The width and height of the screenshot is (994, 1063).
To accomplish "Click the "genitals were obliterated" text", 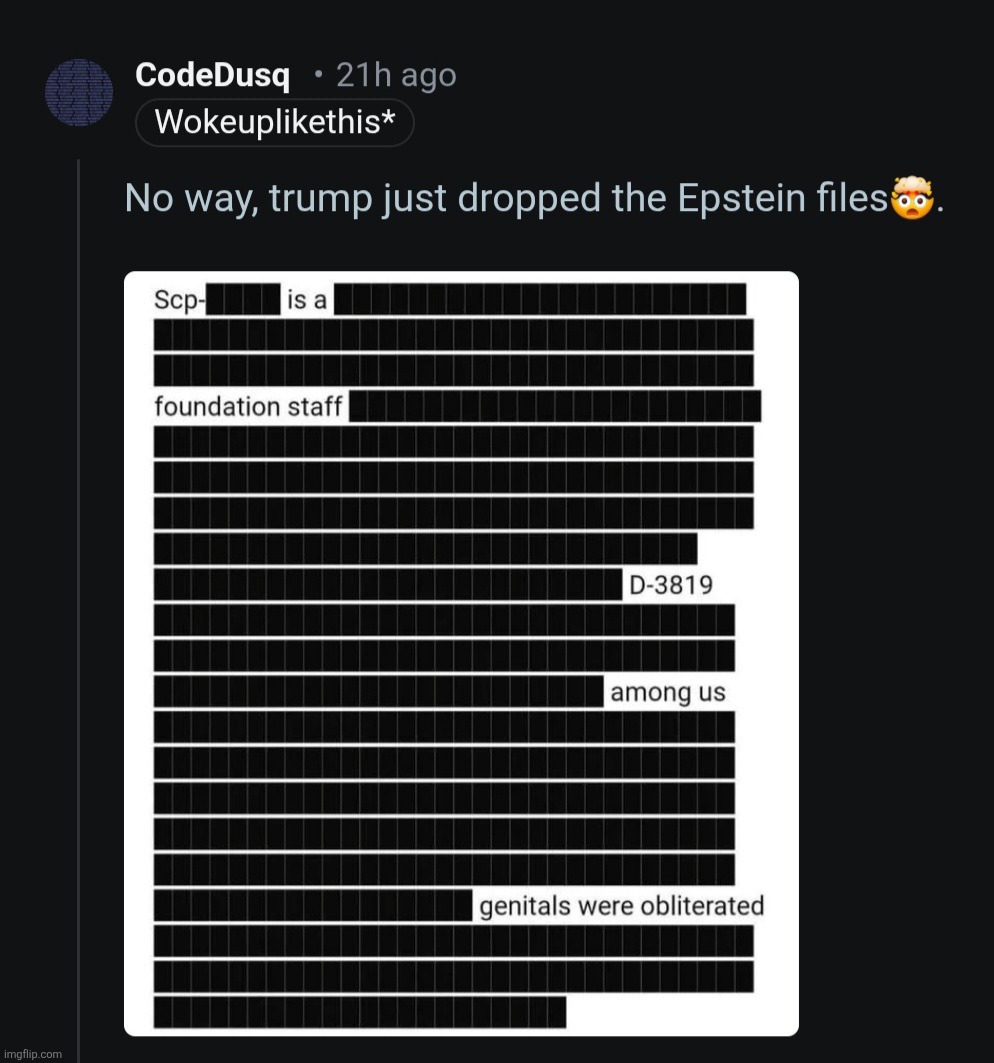I will click(x=621, y=907).
